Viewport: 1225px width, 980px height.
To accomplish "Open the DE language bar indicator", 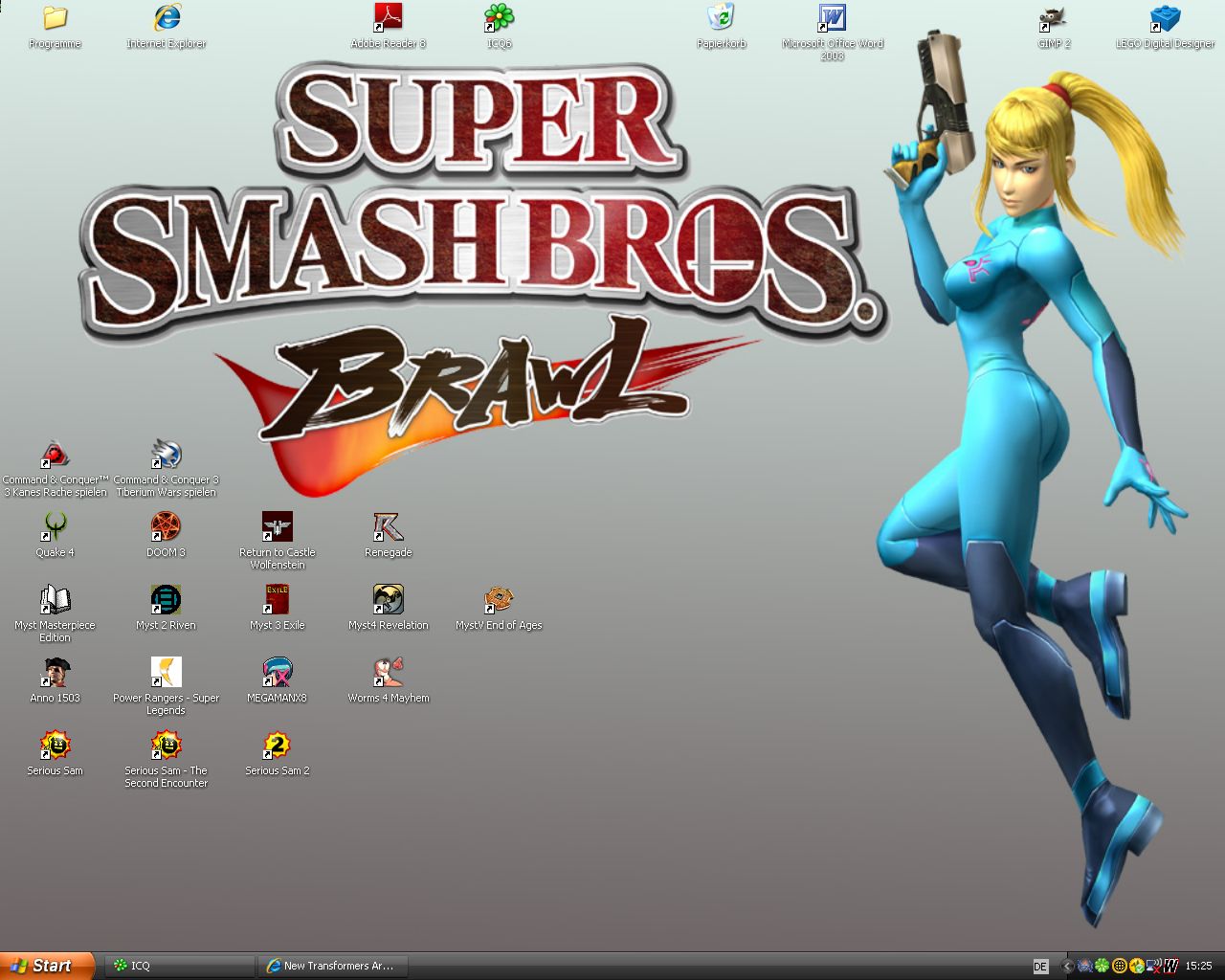I will (x=1040, y=967).
